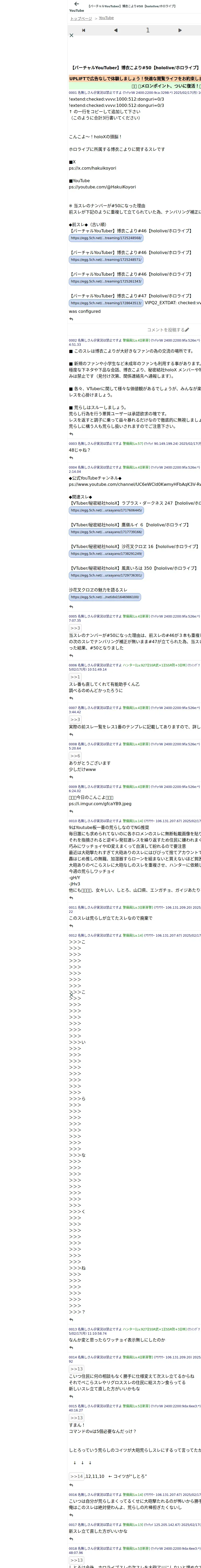The width and height of the screenshot is (201, 1568).
Task: Click text ps://youtube.com/@HakuiKoyori
Action: pyautogui.click(x=102, y=187)
